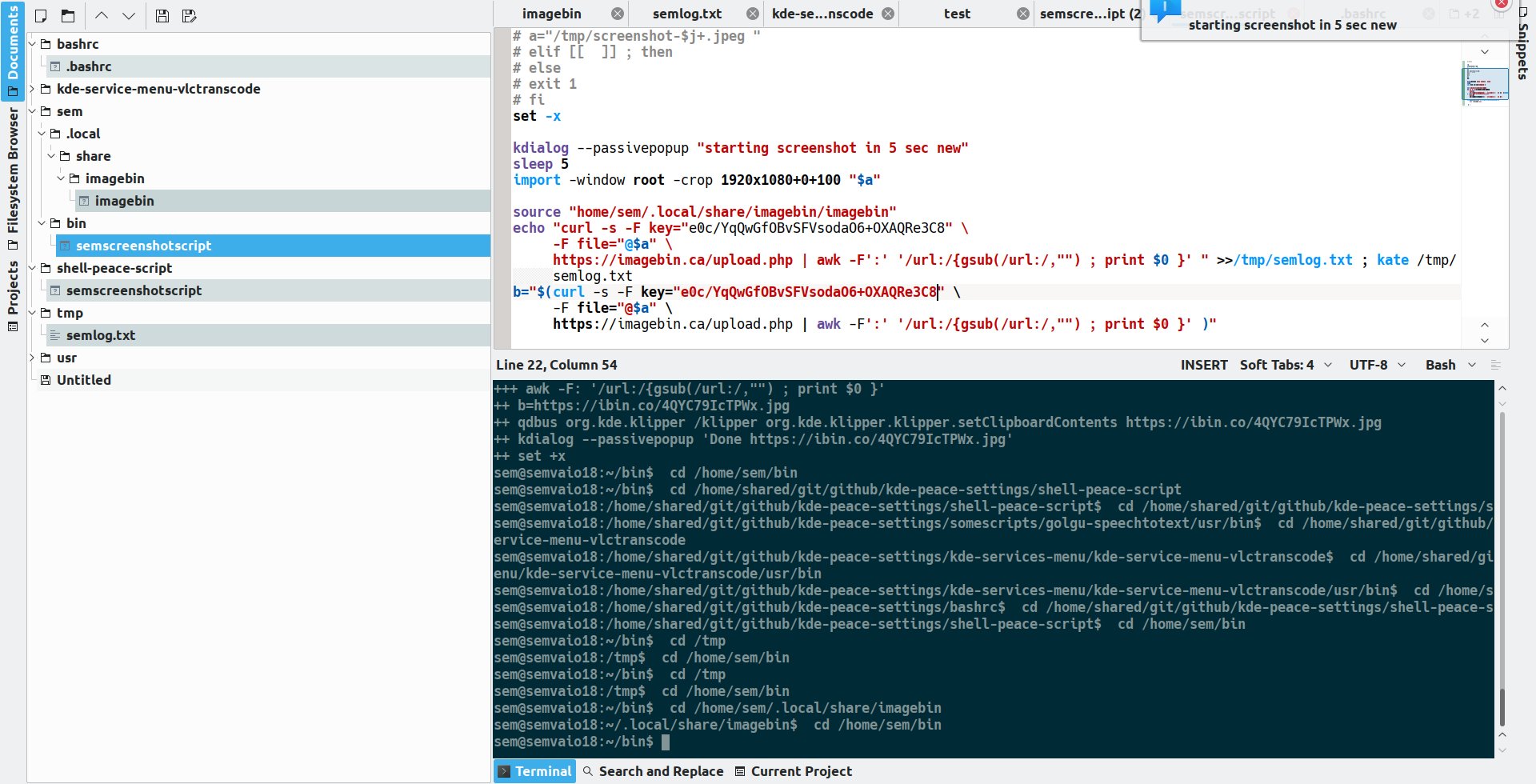Open UTF-8 encoding dropdown
The width and height of the screenshot is (1536, 784).
(1377, 365)
